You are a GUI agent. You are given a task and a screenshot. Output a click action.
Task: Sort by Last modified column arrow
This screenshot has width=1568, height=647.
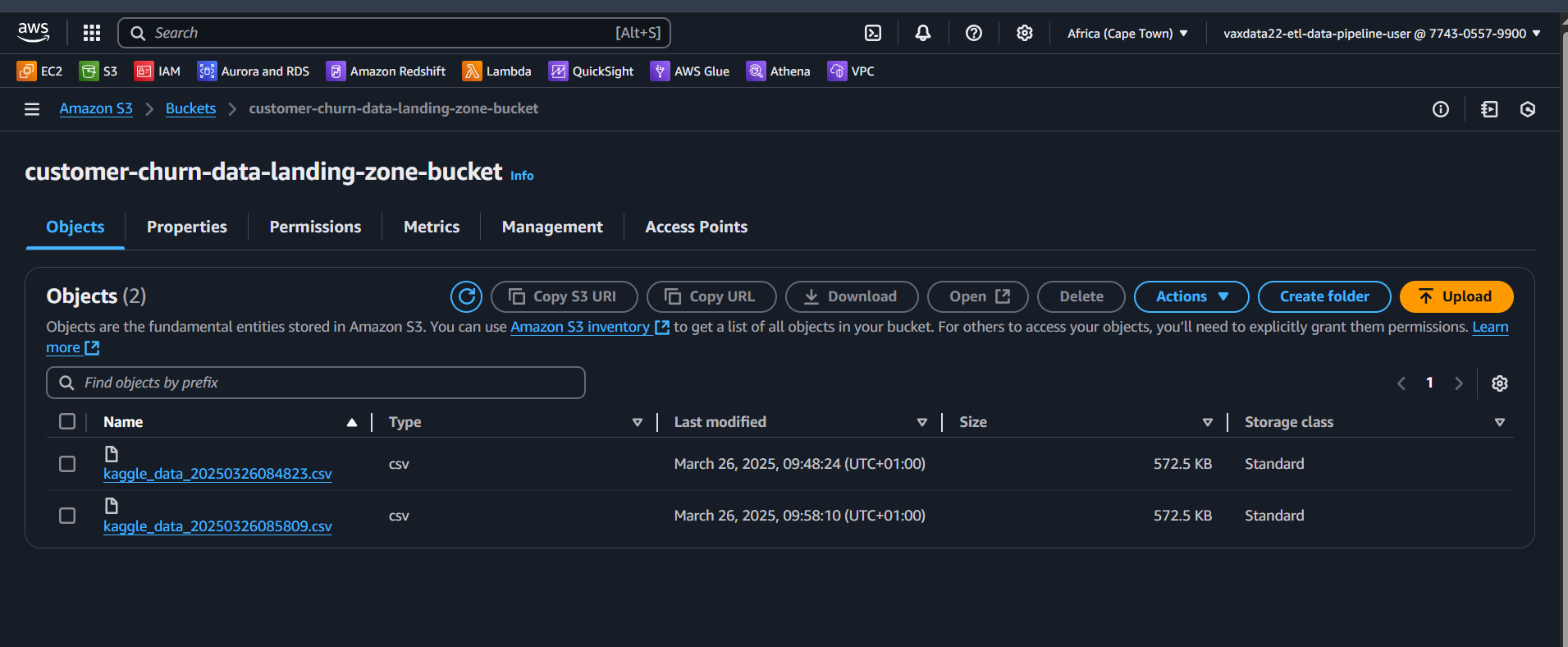922,422
